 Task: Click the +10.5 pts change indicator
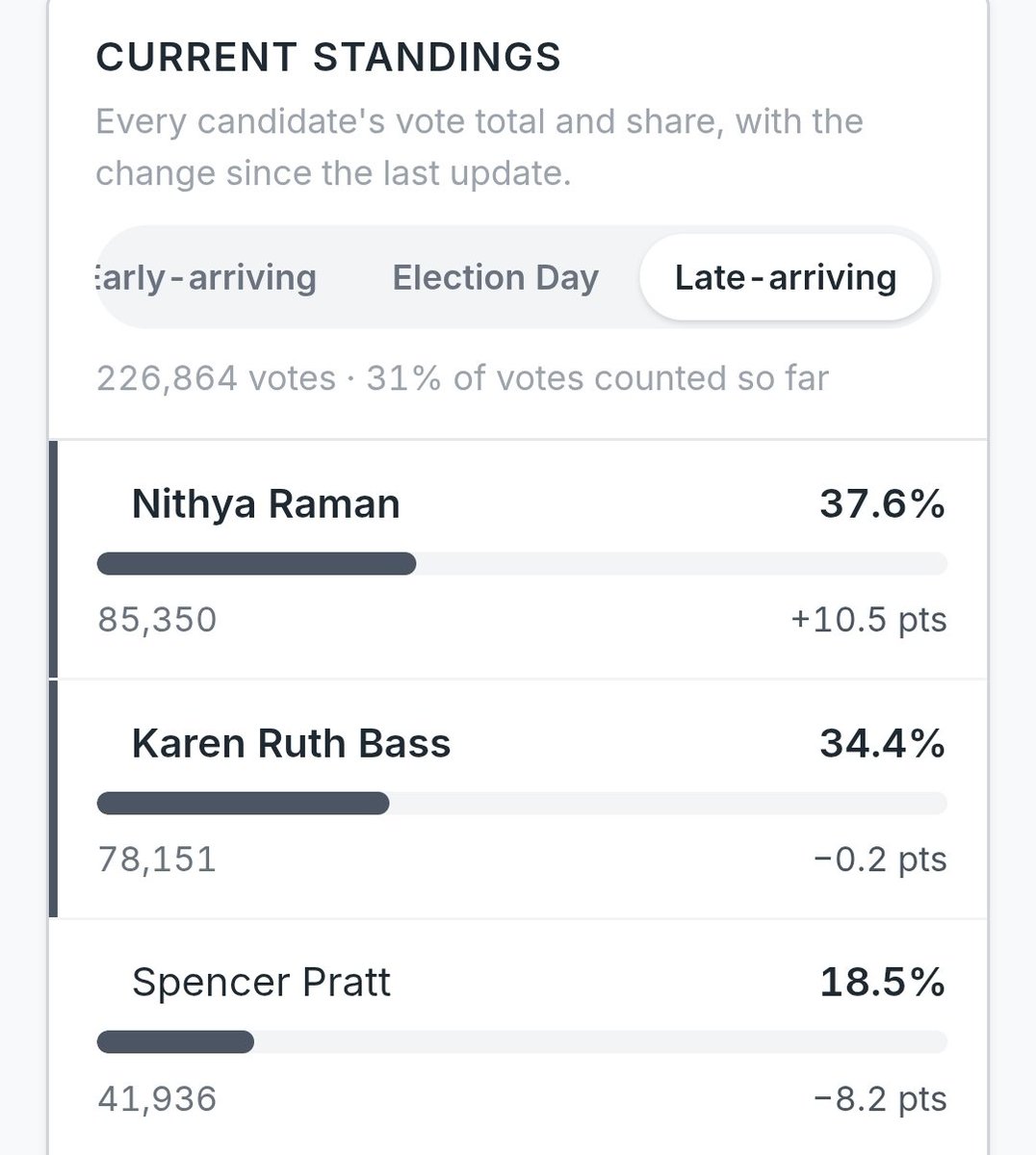coord(868,620)
